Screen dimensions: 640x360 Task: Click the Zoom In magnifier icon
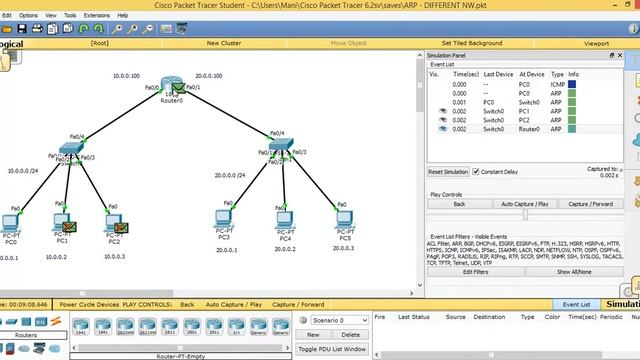tap(117, 29)
